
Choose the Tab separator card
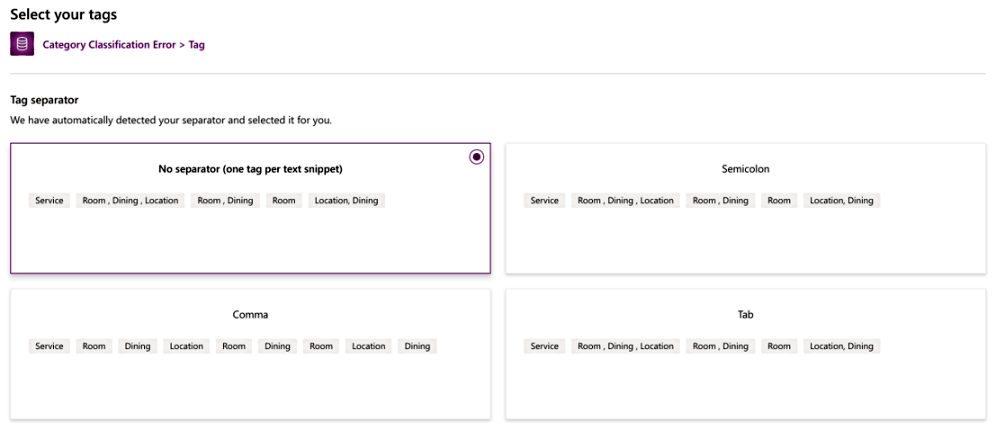coord(746,354)
